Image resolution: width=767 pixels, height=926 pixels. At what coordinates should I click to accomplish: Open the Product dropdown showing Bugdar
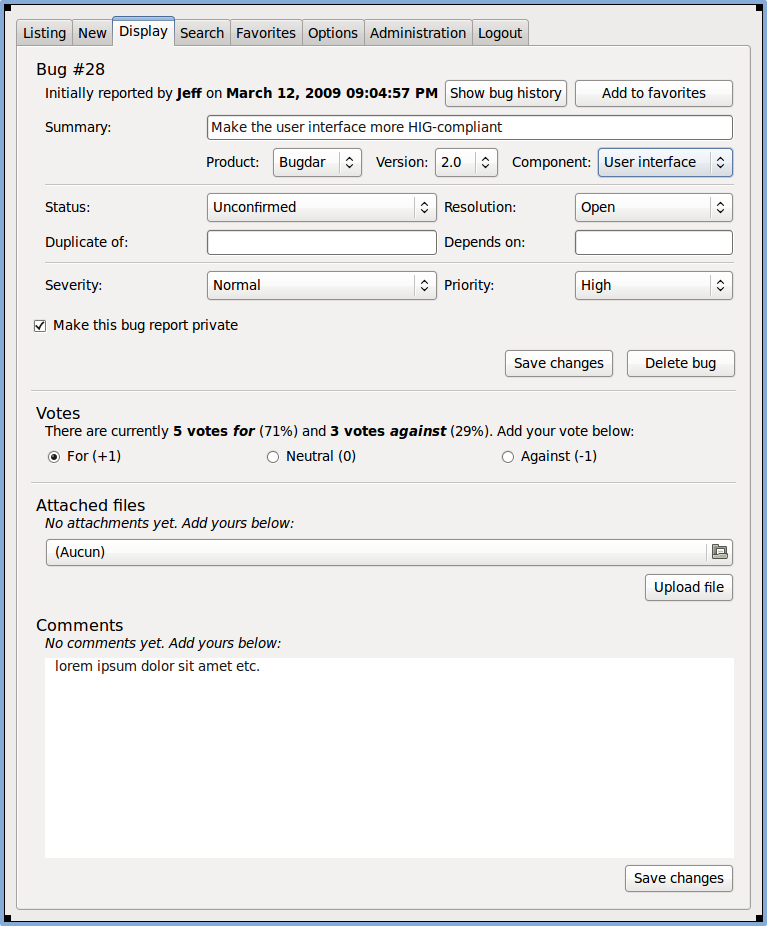click(317, 163)
